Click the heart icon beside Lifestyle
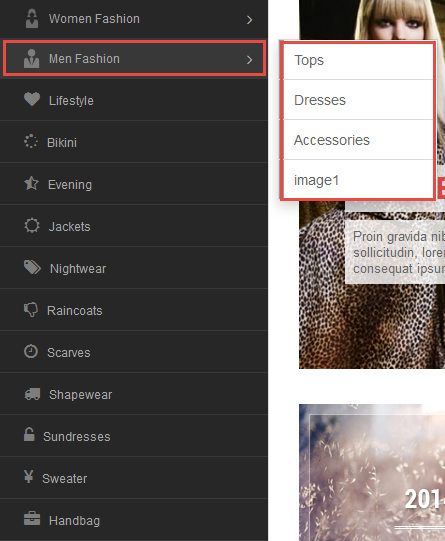445x541 pixels. [32, 100]
